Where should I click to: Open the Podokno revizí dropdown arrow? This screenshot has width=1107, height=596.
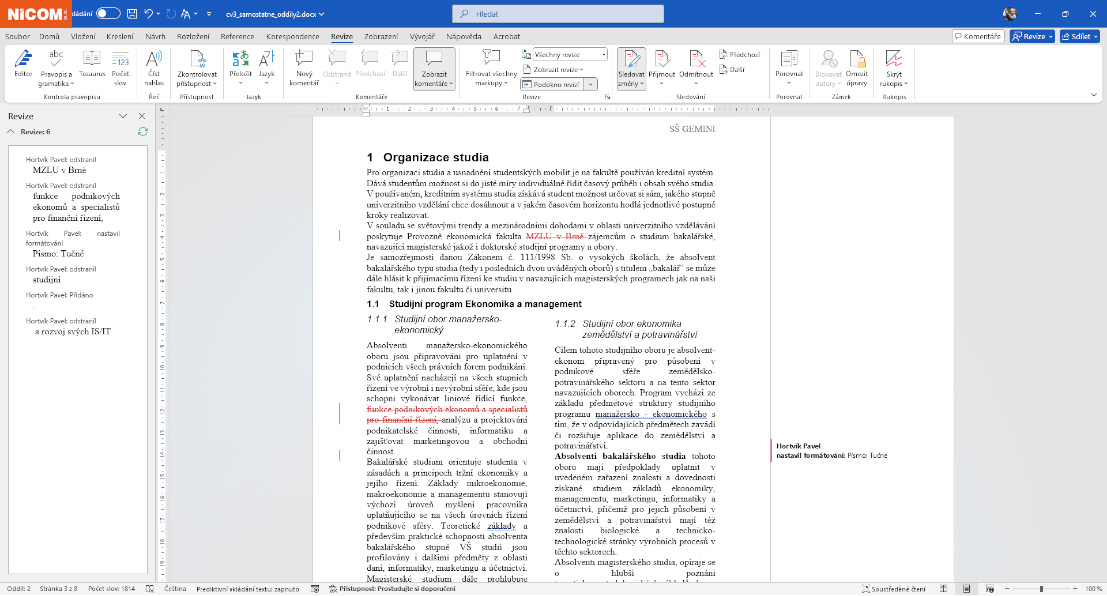[x=590, y=84]
